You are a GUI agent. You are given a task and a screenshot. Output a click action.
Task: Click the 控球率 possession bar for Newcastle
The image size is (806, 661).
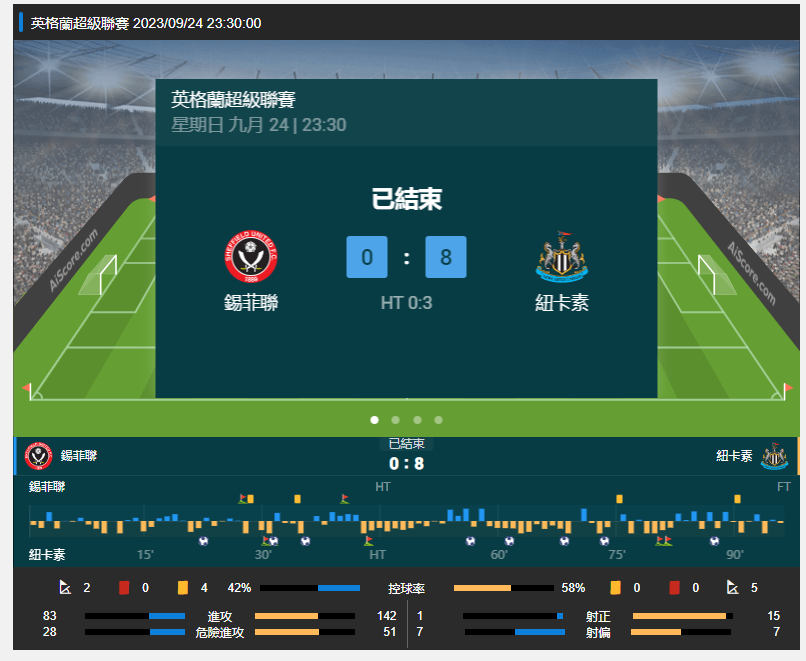click(504, 587)
